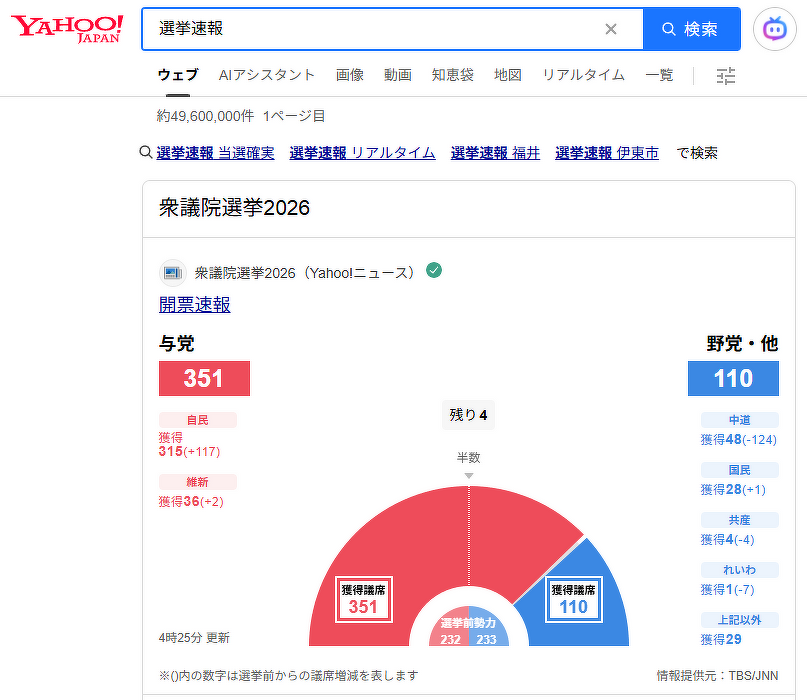The image size is (807, 700).
Task: Click the green verified checkmark badge
Action: tap(434, 270)
